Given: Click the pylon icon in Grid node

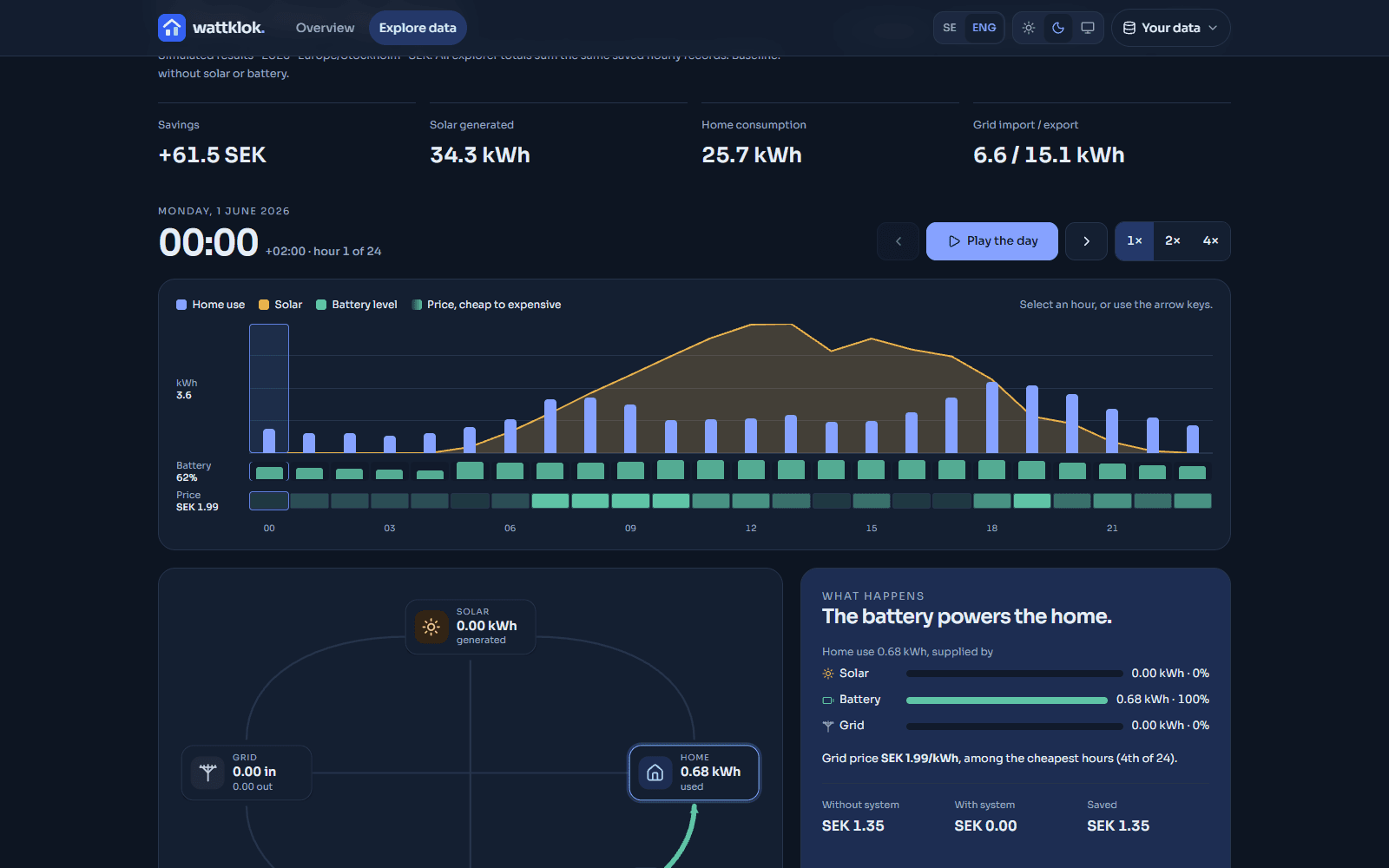Looking at the screenshot, I should point(207,773).
